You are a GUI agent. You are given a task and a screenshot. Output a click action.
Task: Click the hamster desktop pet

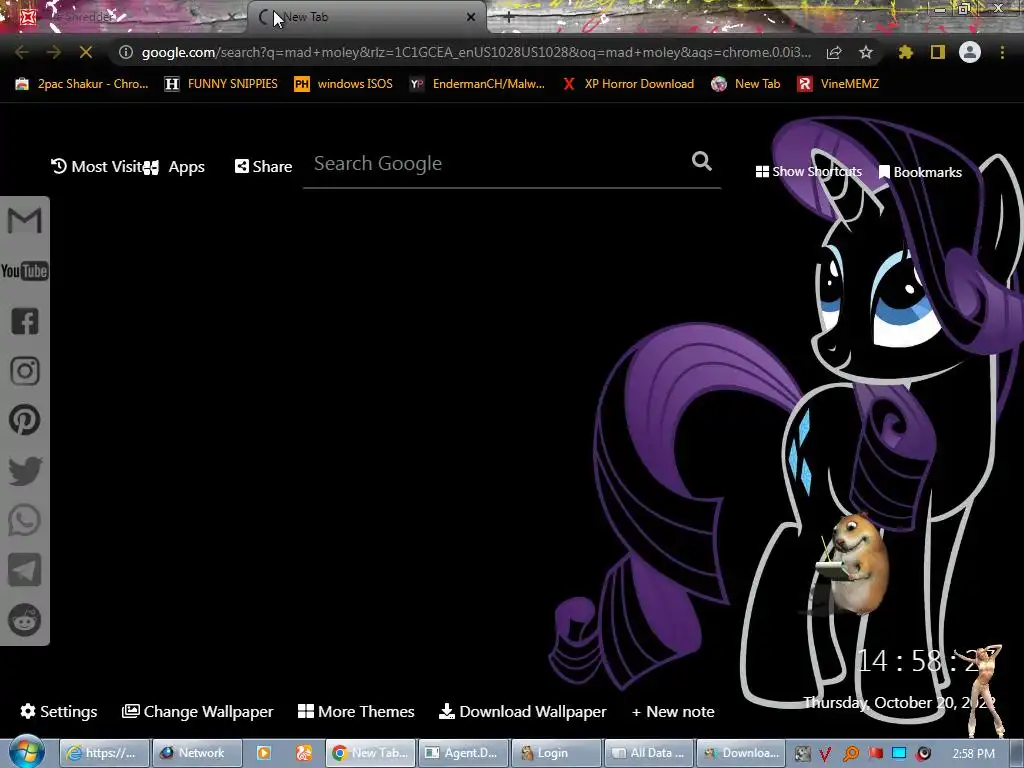(x=852, y=564)
